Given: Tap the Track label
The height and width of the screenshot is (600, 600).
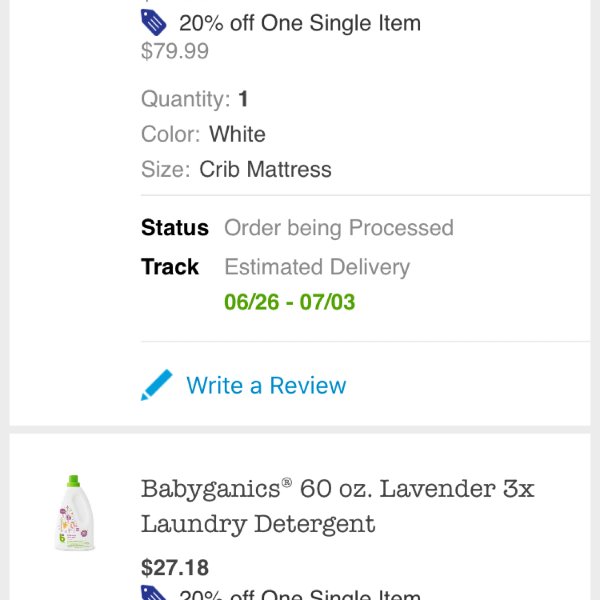Looking at the screenshot, I should click(x=170, y=267).
